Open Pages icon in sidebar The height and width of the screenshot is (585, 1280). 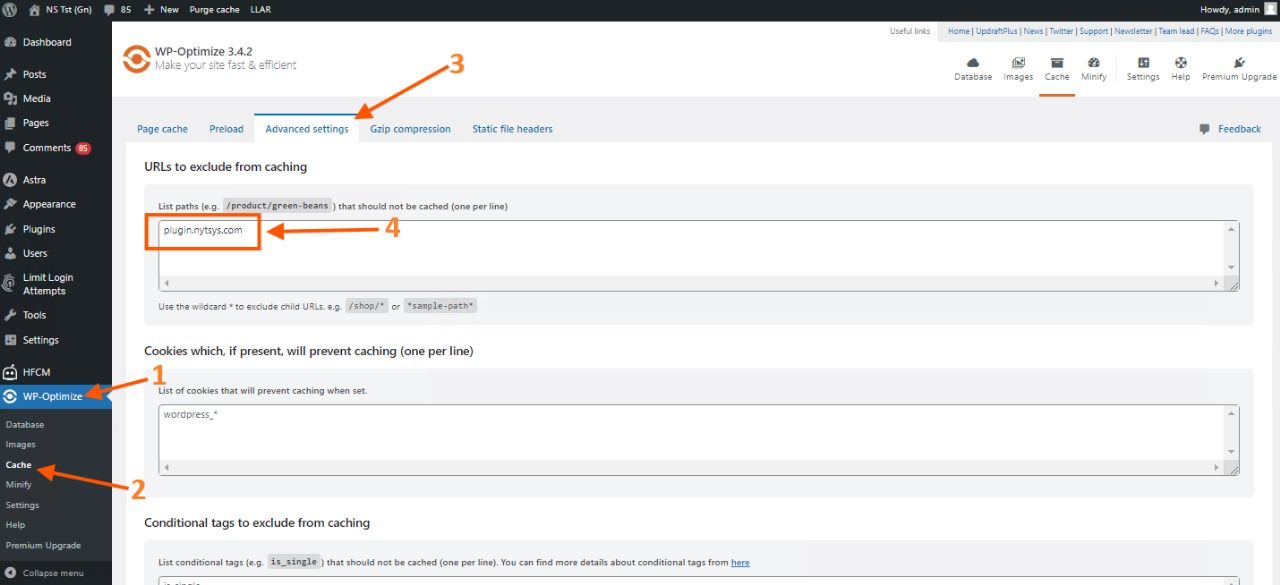10,123
